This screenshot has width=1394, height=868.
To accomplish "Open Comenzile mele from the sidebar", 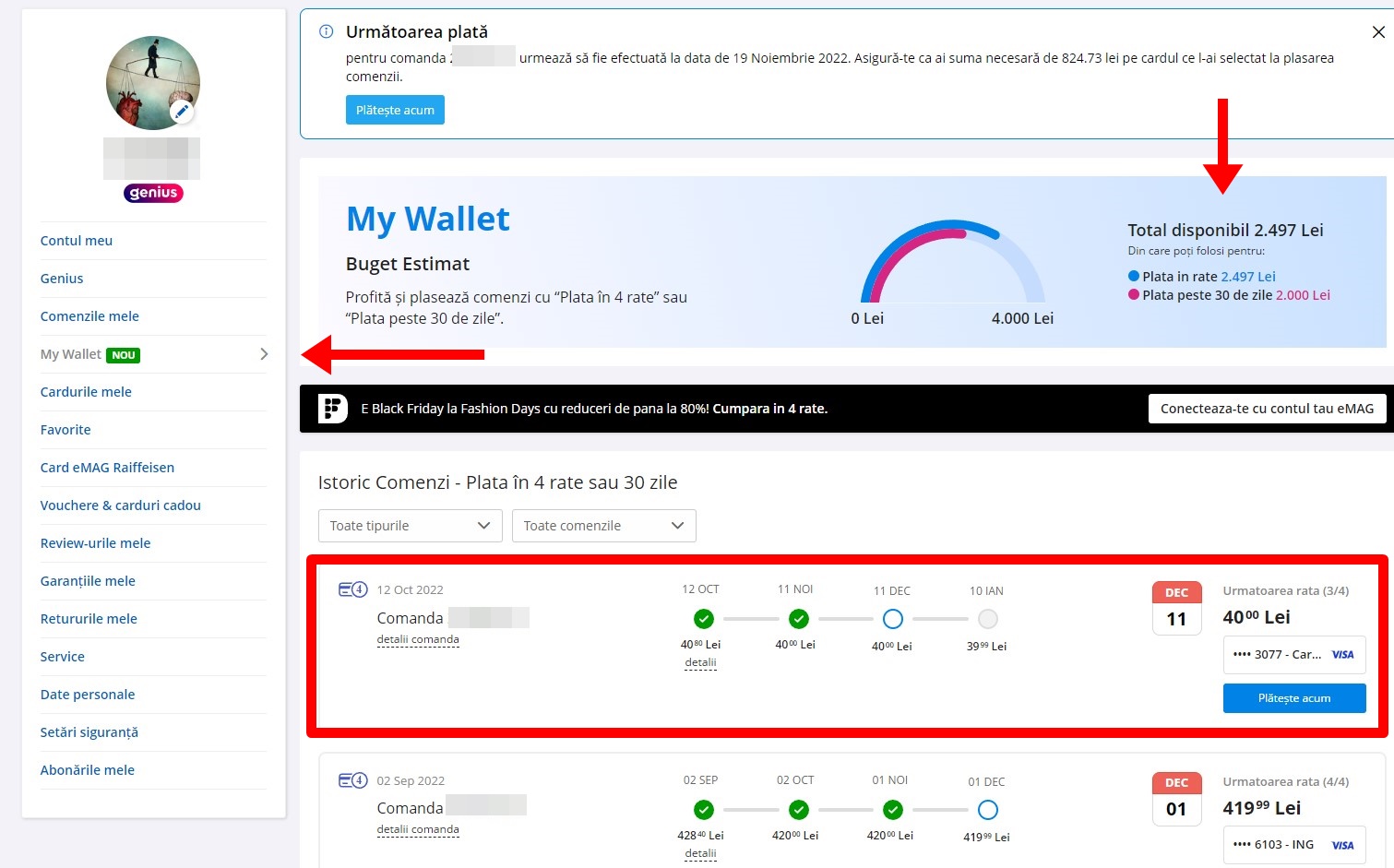I will [x=89, y=315].
